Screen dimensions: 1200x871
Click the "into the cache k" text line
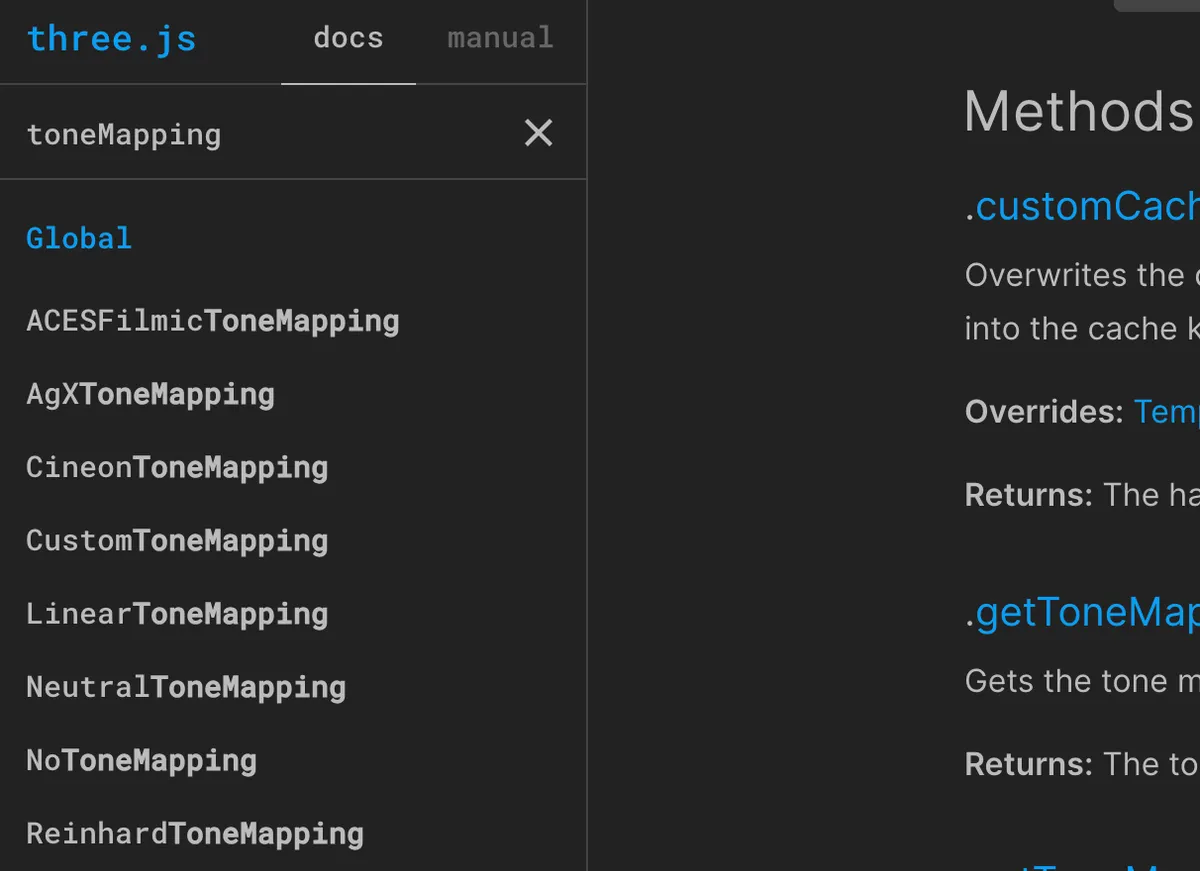[1082, 329]
